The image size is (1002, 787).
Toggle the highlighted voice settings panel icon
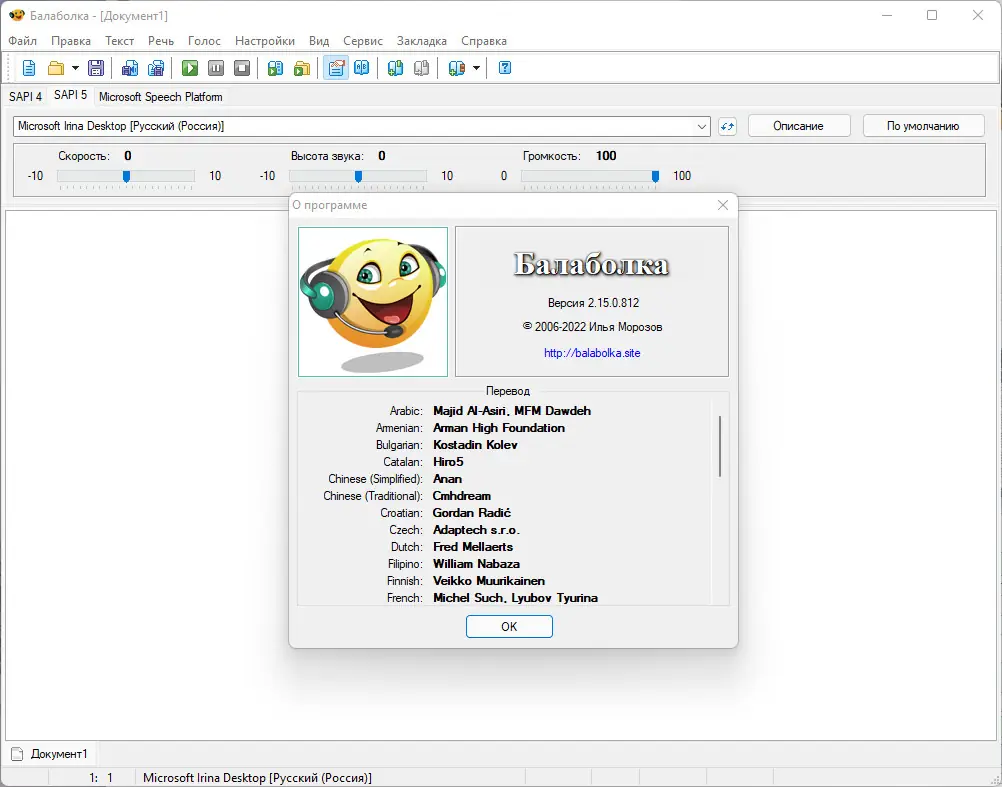pos(336,68)
